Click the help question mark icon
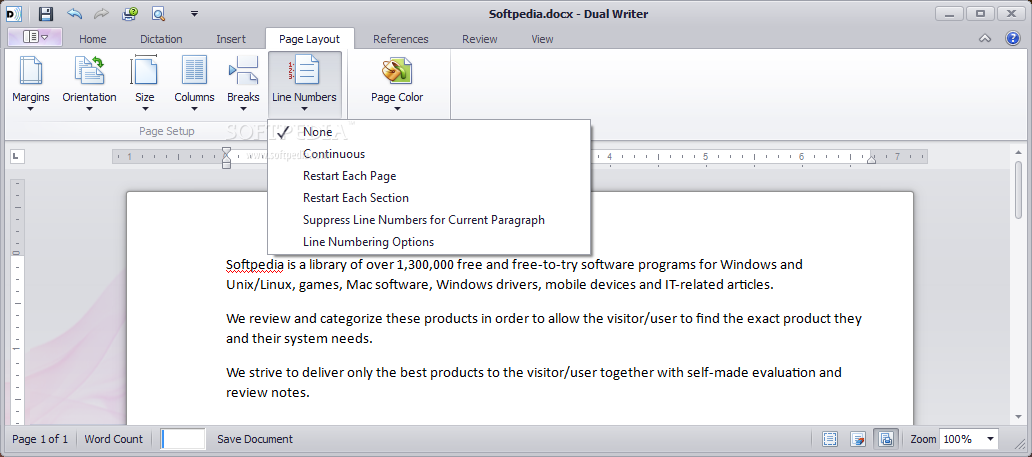Viewport: 1032px width, 457px height. 1013,38
